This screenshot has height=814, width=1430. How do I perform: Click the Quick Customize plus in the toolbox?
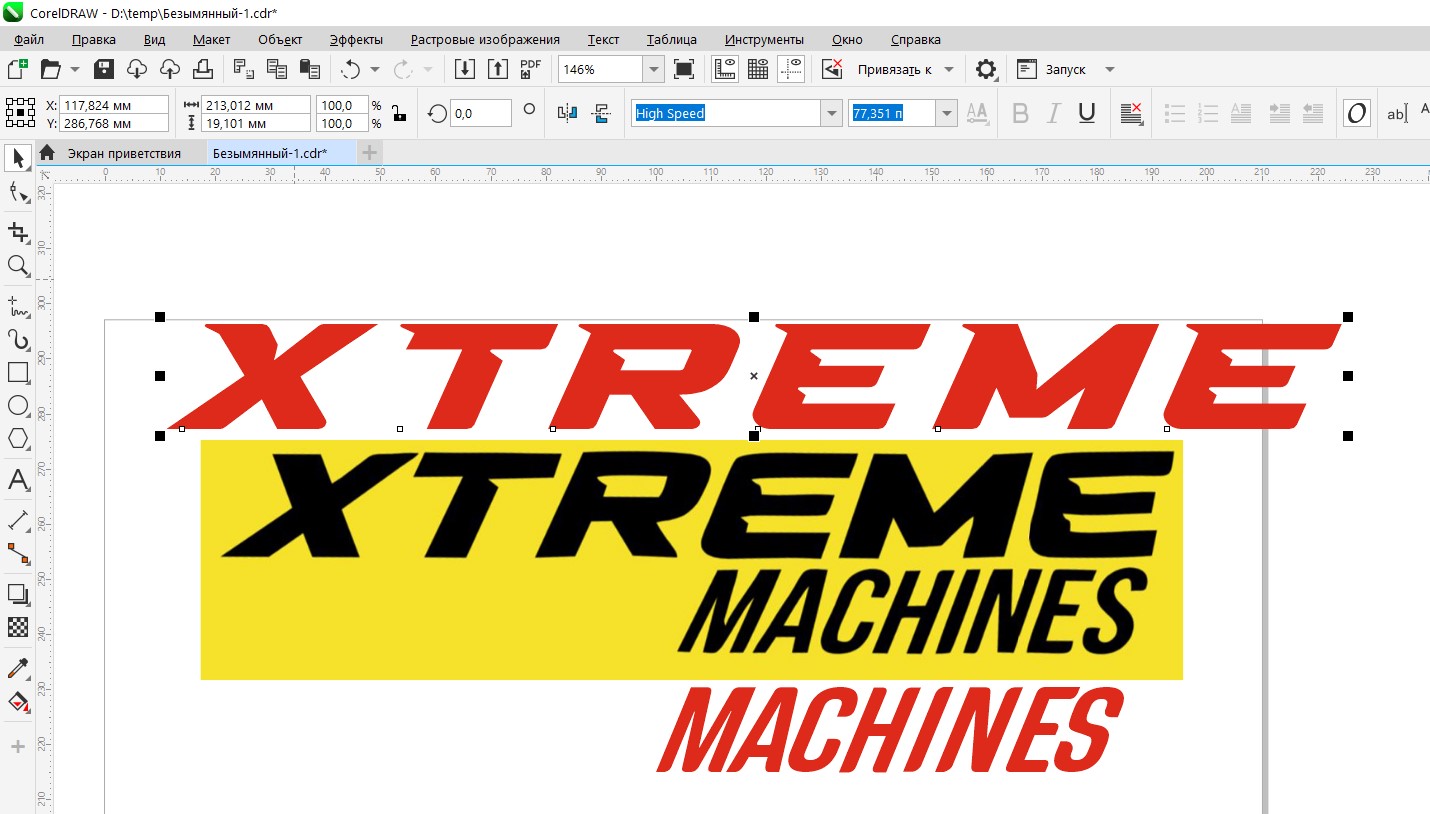click(x=18, y=747)
